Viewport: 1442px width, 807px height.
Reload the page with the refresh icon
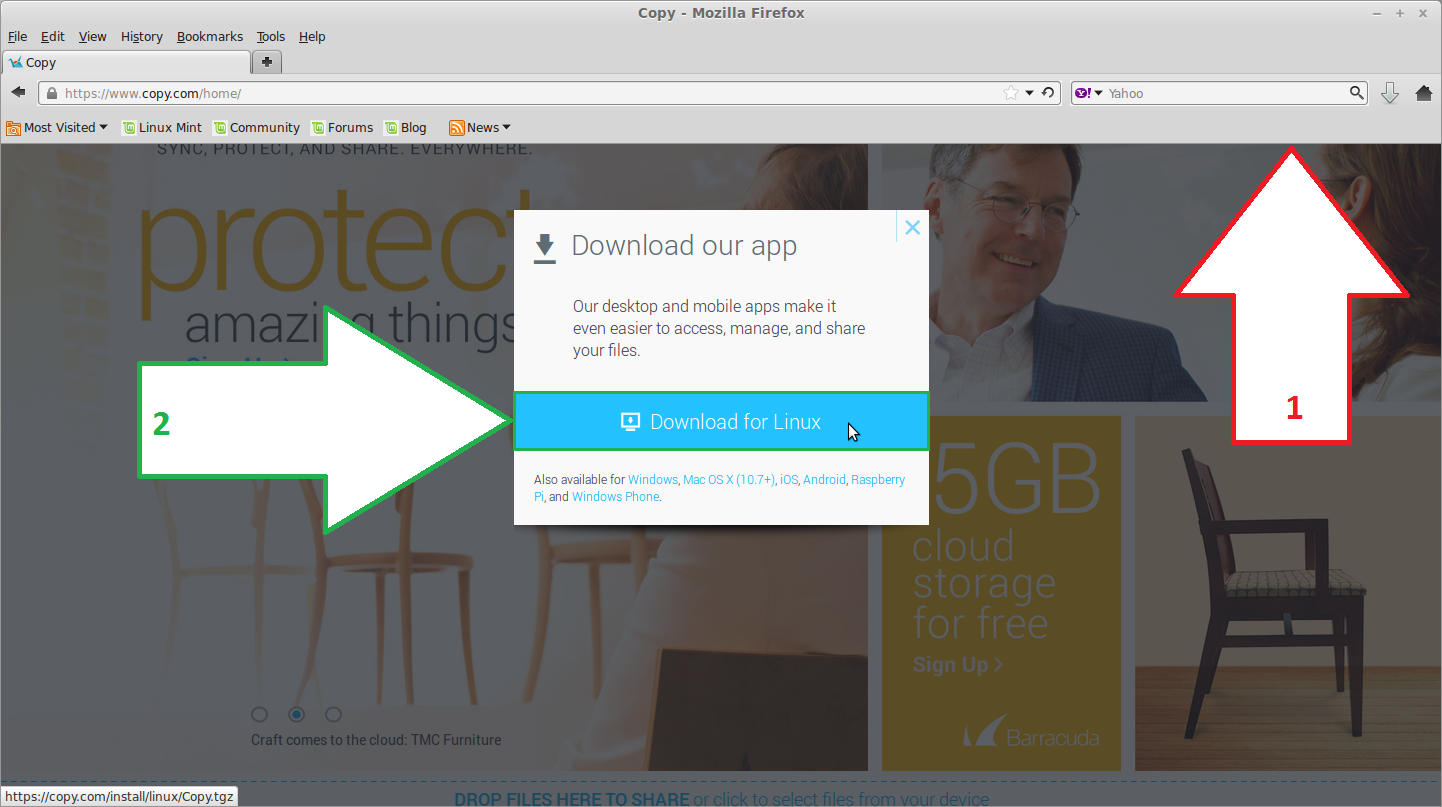pos(1048,93)
